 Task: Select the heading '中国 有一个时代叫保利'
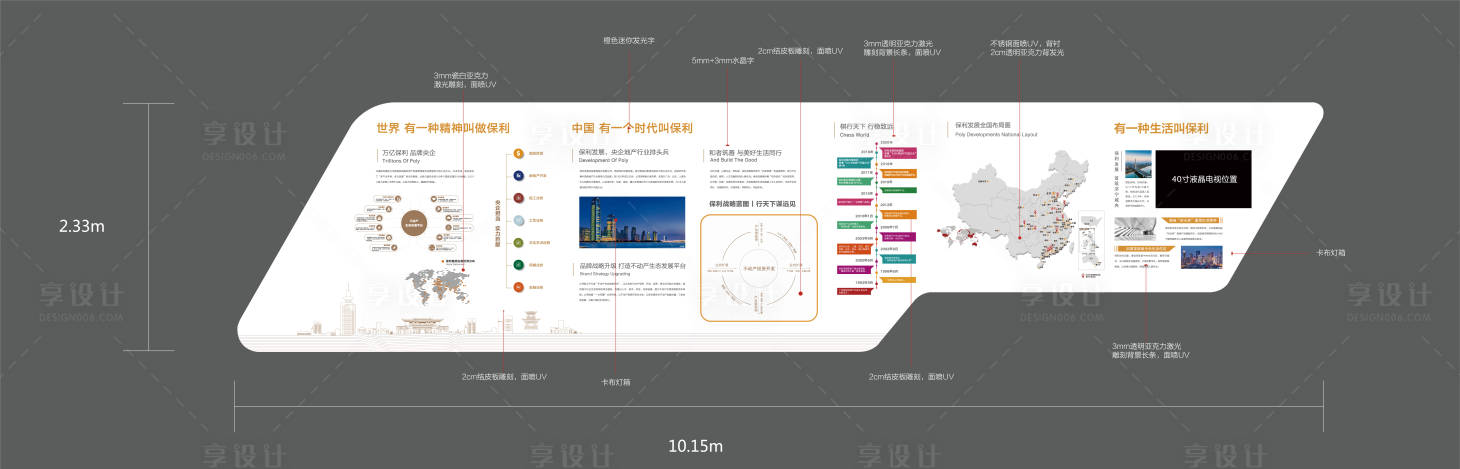point(631,128)
